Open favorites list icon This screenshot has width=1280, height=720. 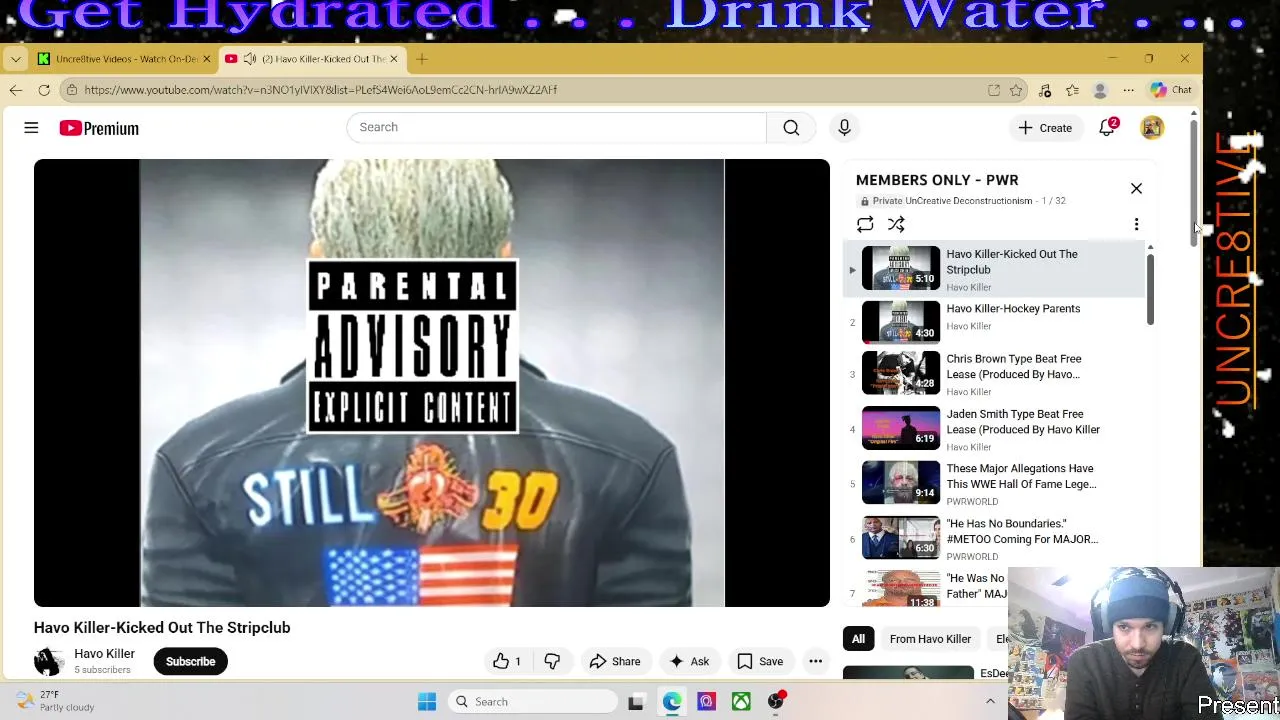pos(1072,90)
